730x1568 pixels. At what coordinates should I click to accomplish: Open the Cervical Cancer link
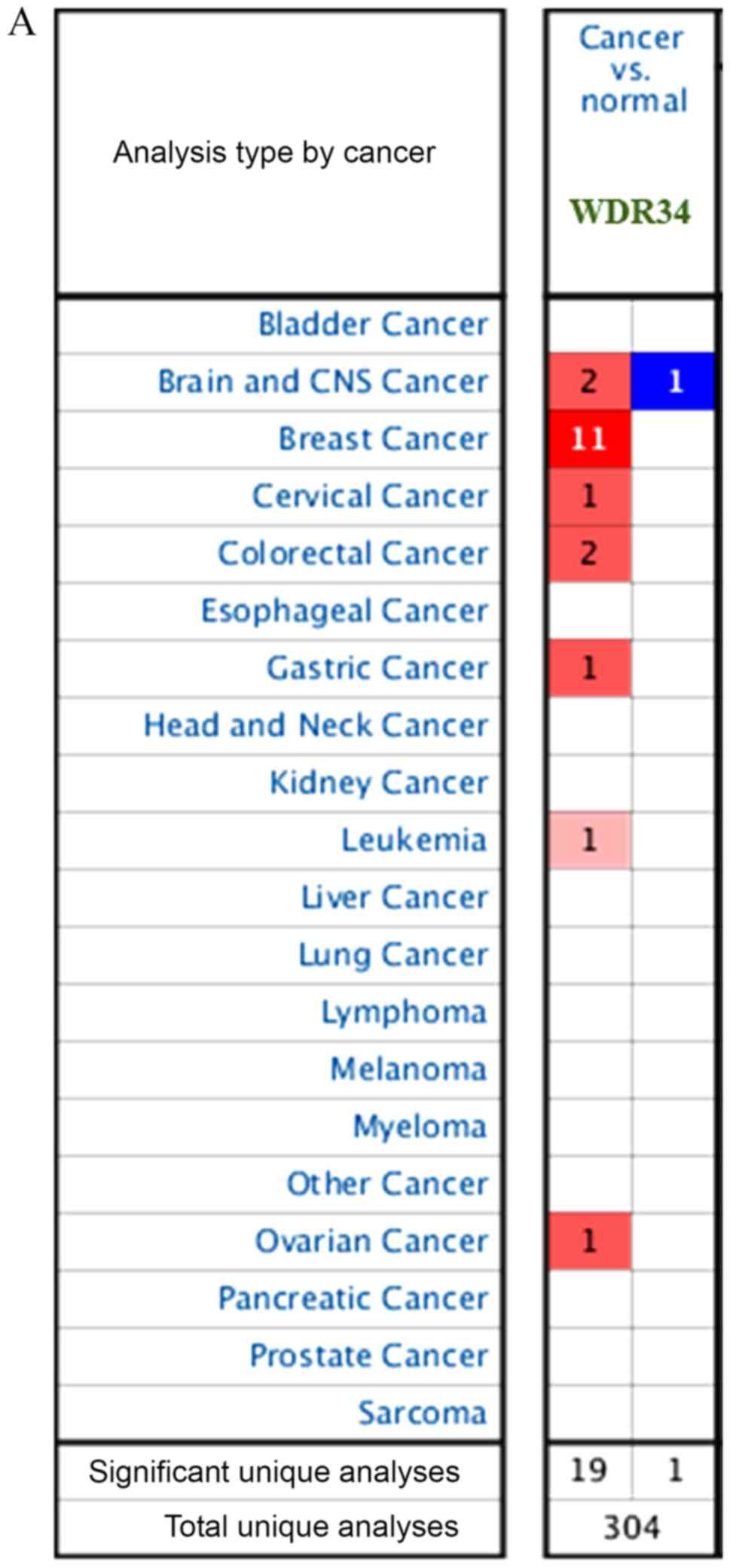(x=370, y=496)
